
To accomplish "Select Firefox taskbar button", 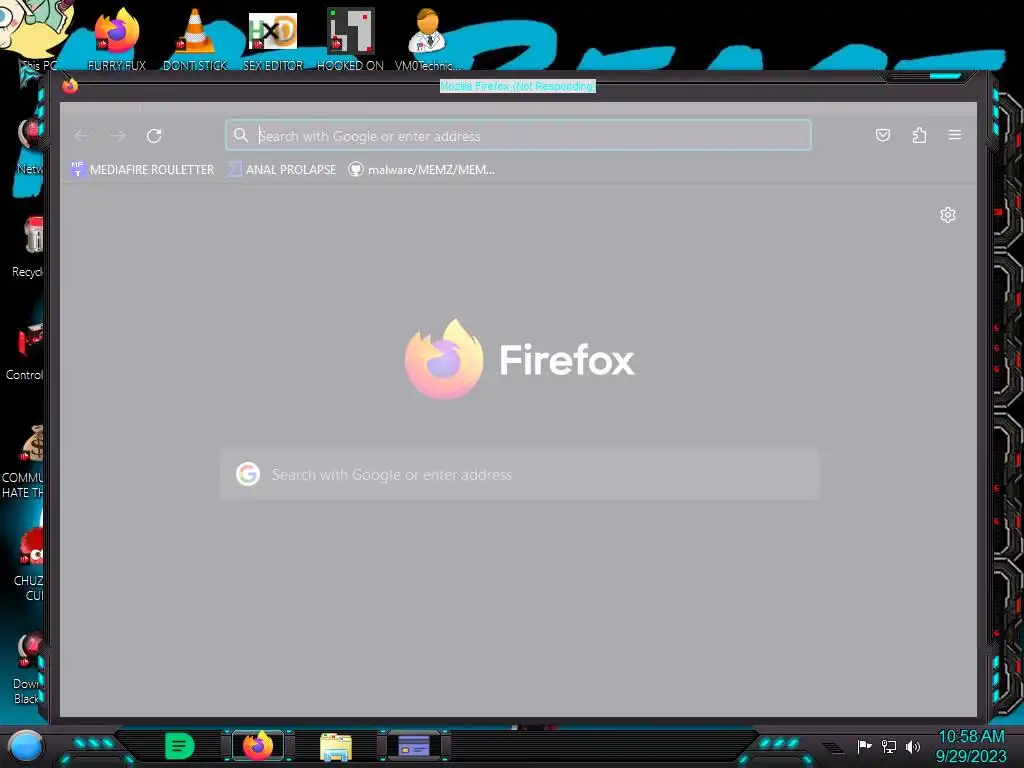I will pyautogui.click(x=258, y=746).
